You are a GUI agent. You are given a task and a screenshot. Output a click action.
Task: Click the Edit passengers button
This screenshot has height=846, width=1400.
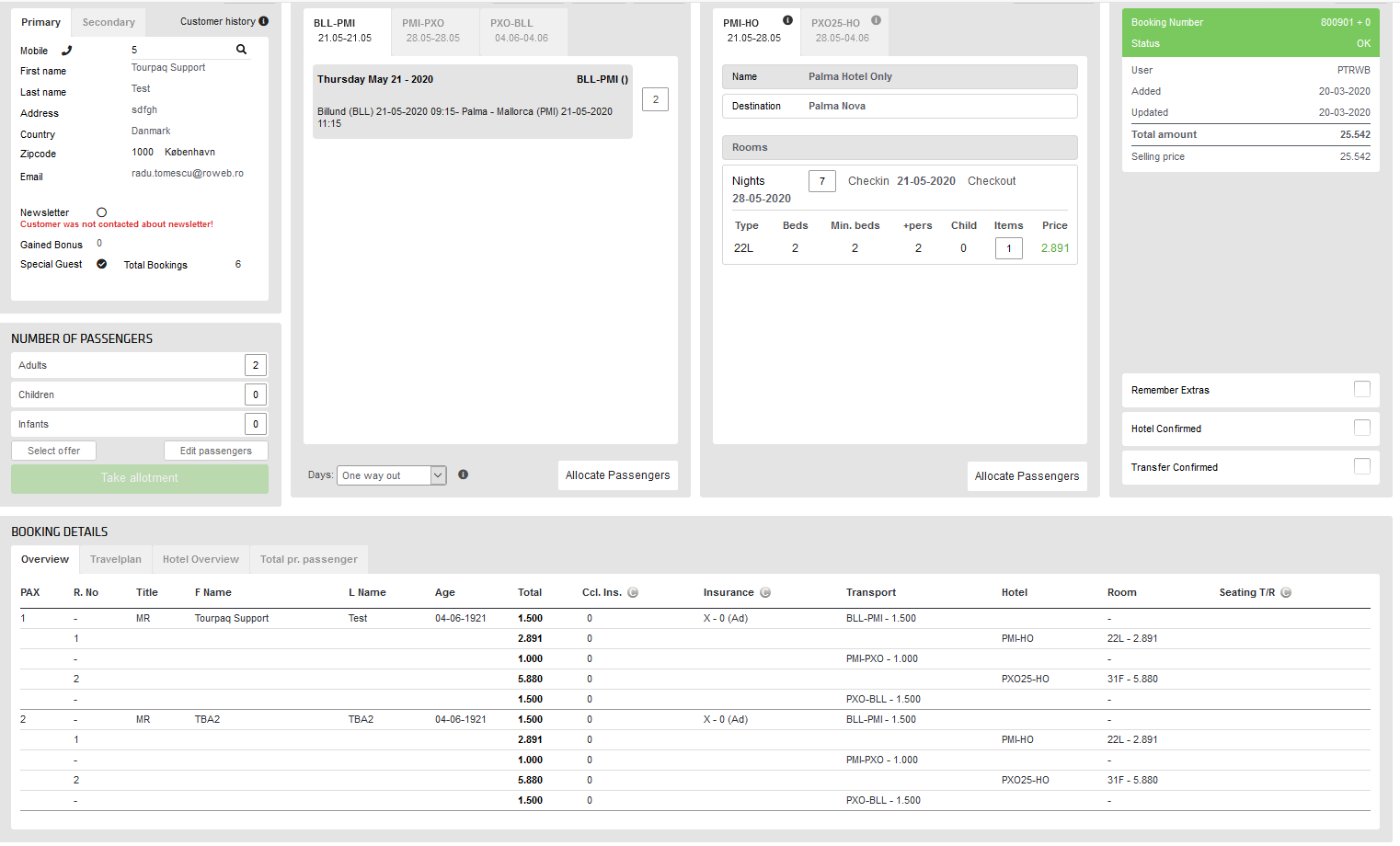pyautogui.click(x=216, y=451)
